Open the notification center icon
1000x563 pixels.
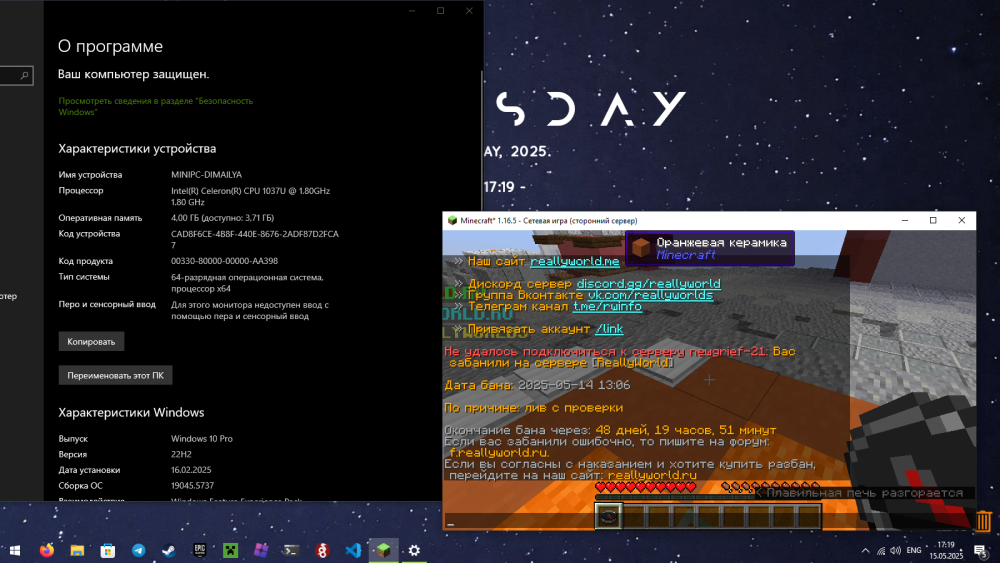(981, 550)
